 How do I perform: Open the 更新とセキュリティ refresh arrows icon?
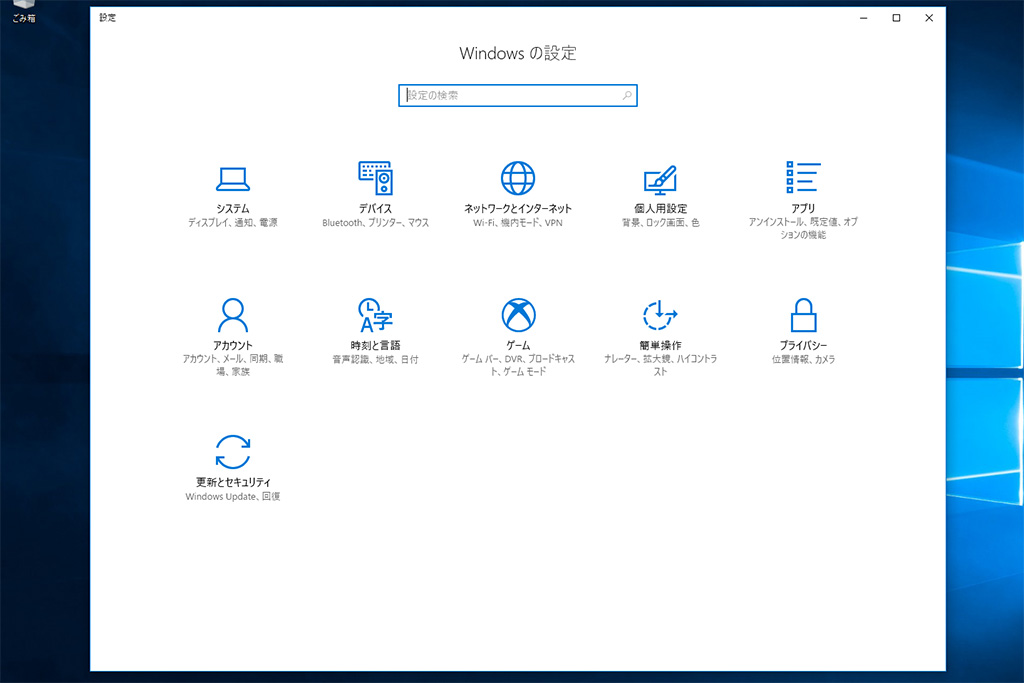(x=232, y=452)
